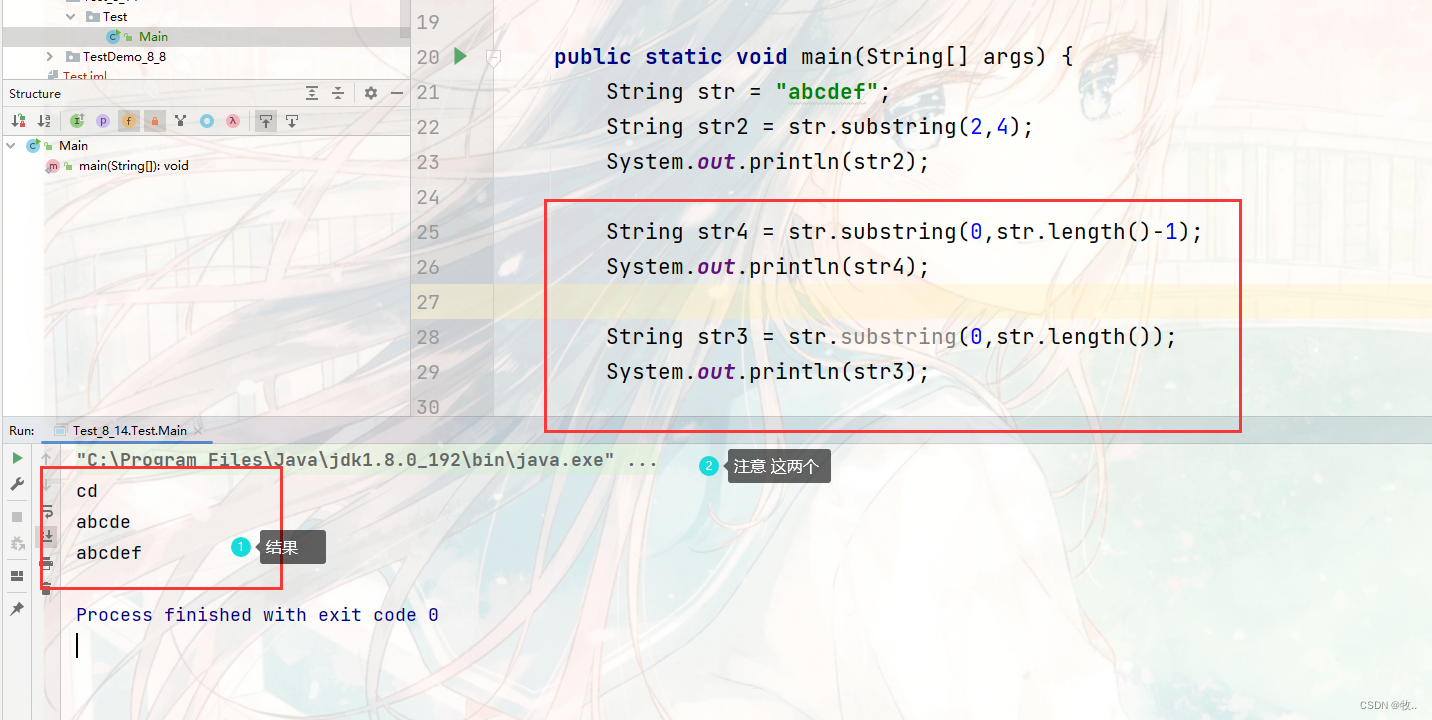Toggle Show Inherited members in Structure
This screenshot has height=720, width=1432.
click(x=77, y=121)
